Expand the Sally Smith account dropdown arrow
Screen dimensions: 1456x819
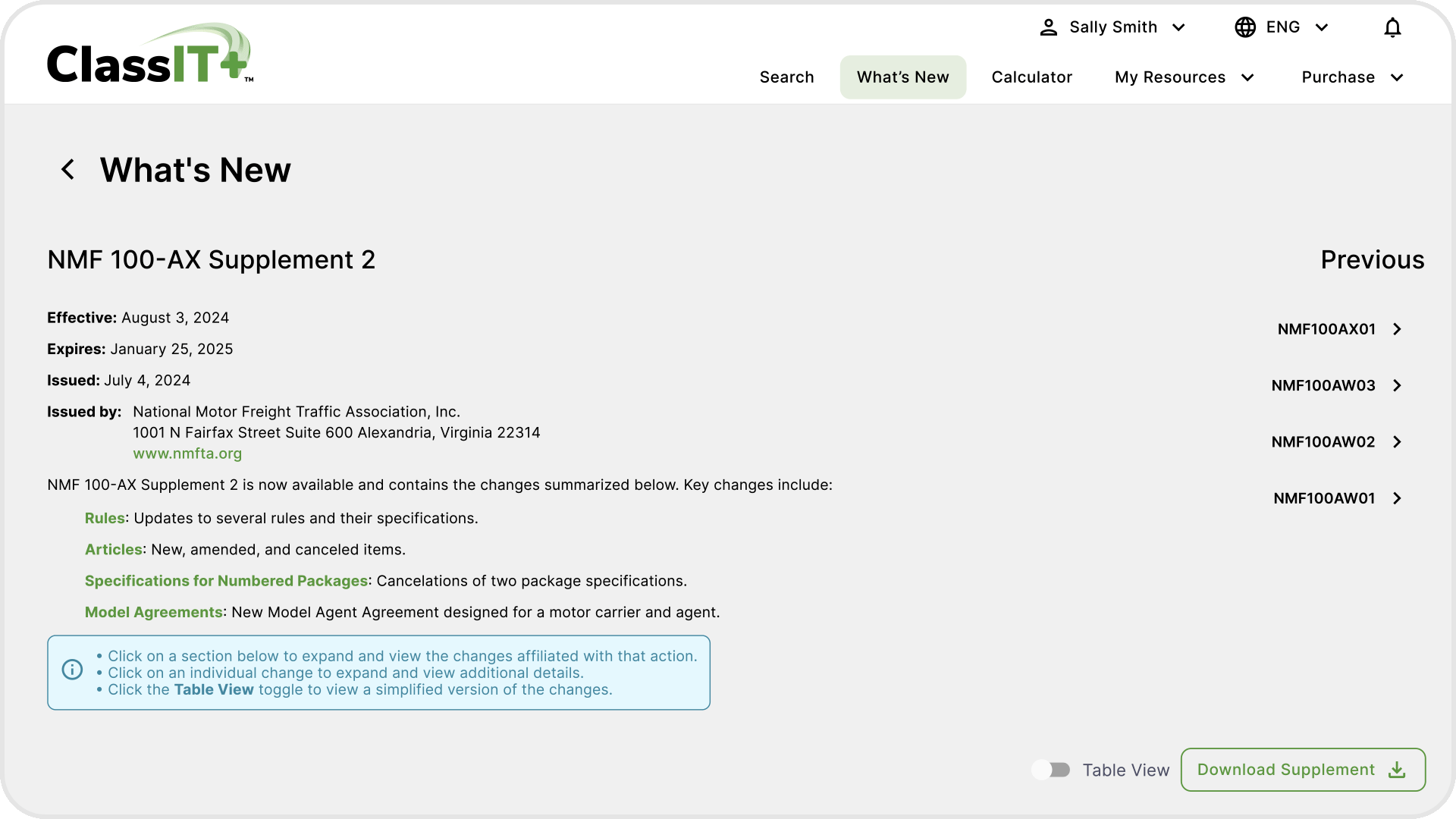1178,28
